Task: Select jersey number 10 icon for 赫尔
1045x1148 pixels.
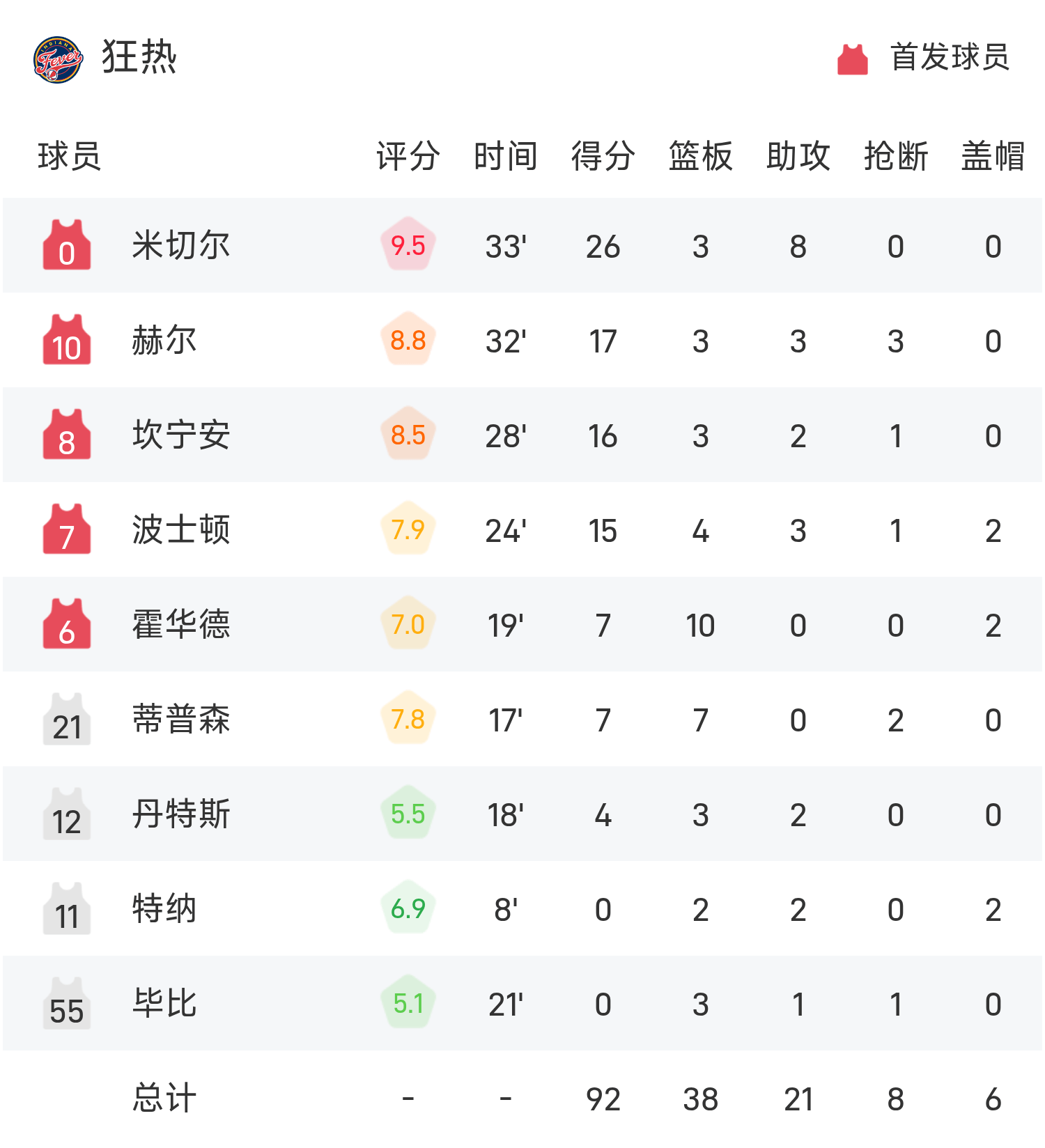Action: [67, 339]
